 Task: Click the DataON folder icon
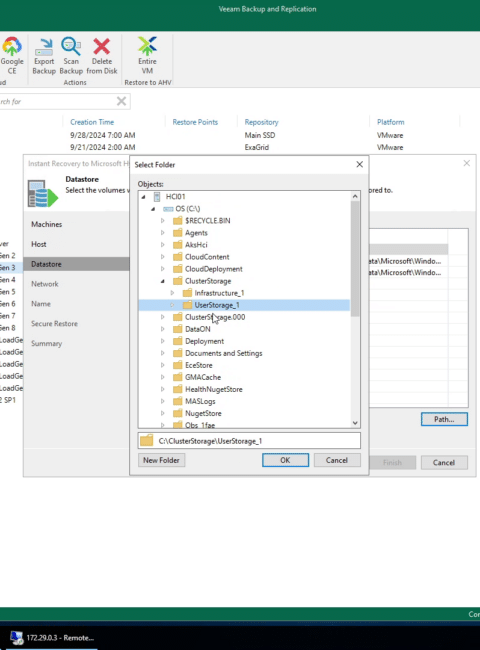coord(178,329)
